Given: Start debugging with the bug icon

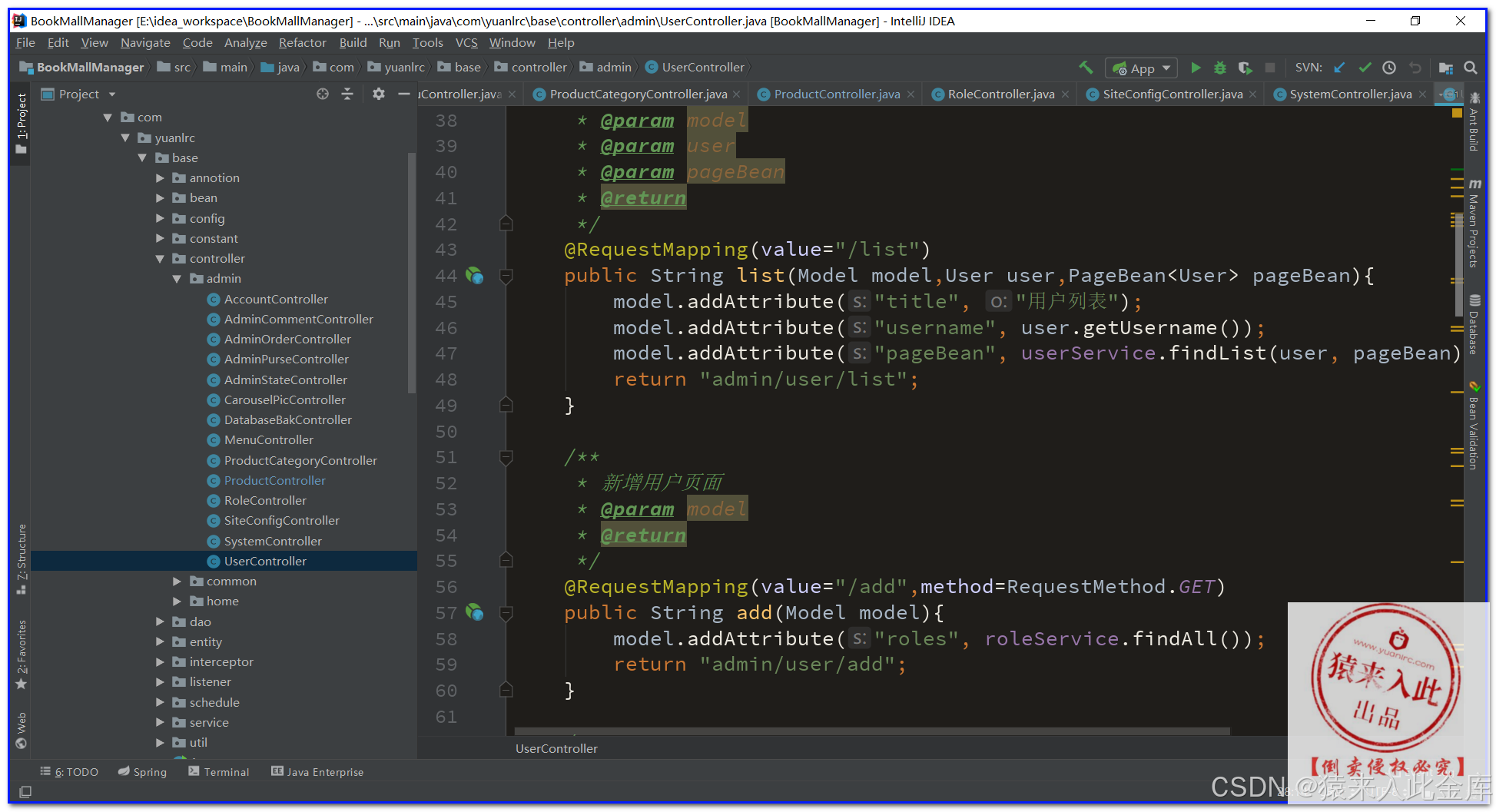Looking at the screenshot, I should click(x=1220, y=68).
